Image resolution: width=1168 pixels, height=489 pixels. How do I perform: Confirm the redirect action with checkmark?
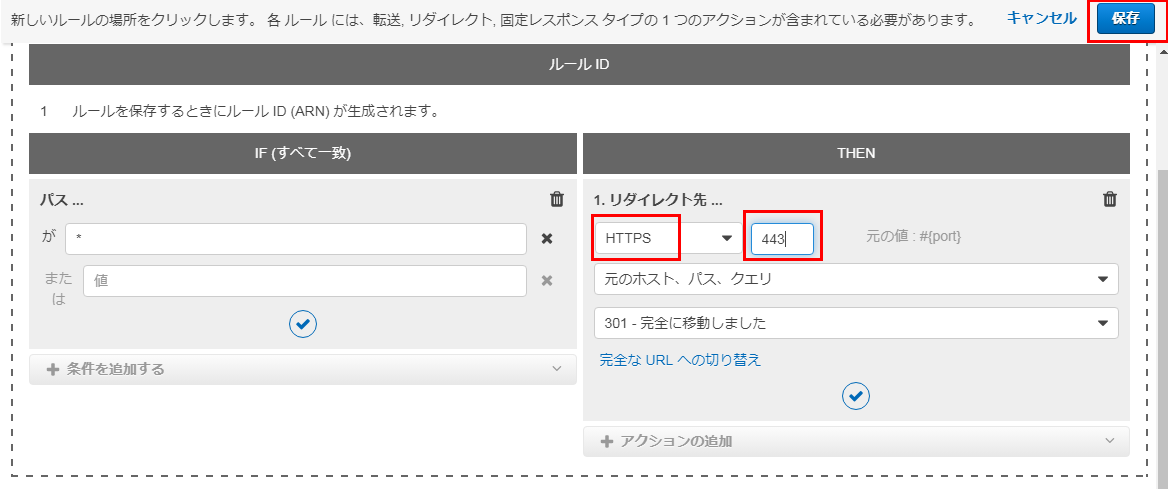(856, 396)
